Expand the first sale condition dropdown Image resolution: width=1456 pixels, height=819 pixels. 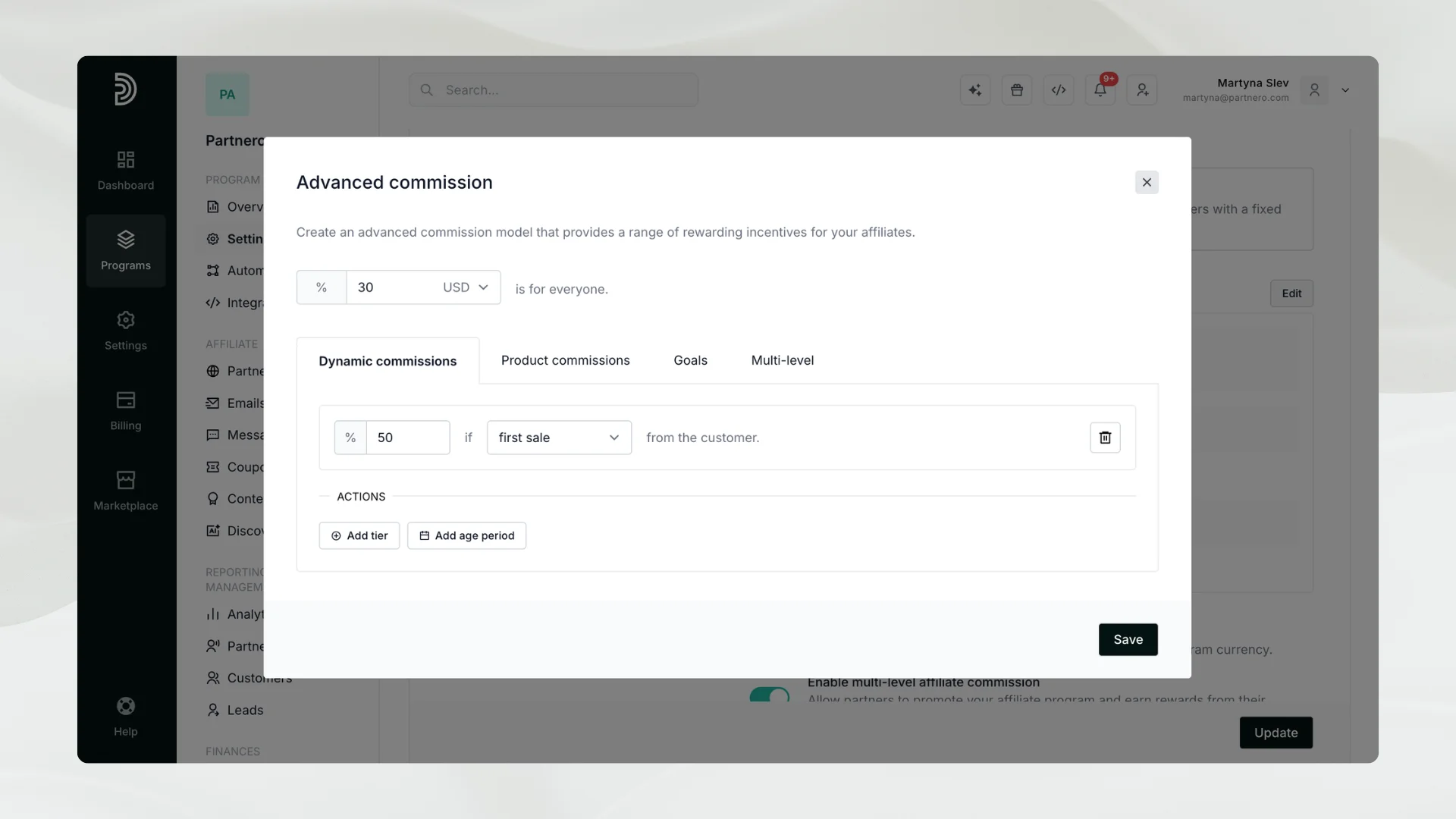[x=559, y=438]
